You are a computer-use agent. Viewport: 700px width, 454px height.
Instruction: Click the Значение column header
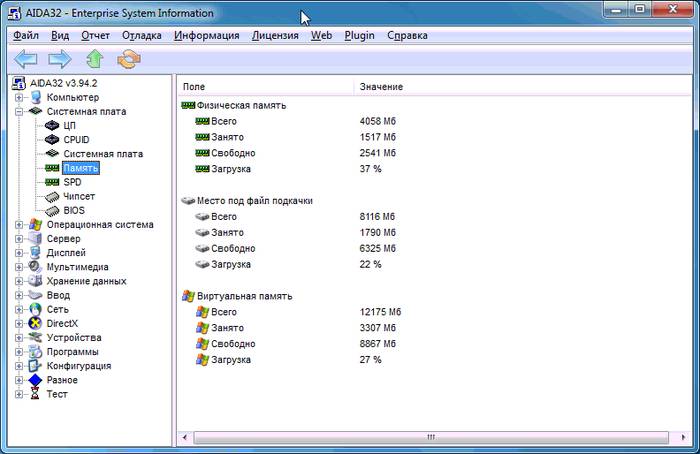click(x=381, y=87)
